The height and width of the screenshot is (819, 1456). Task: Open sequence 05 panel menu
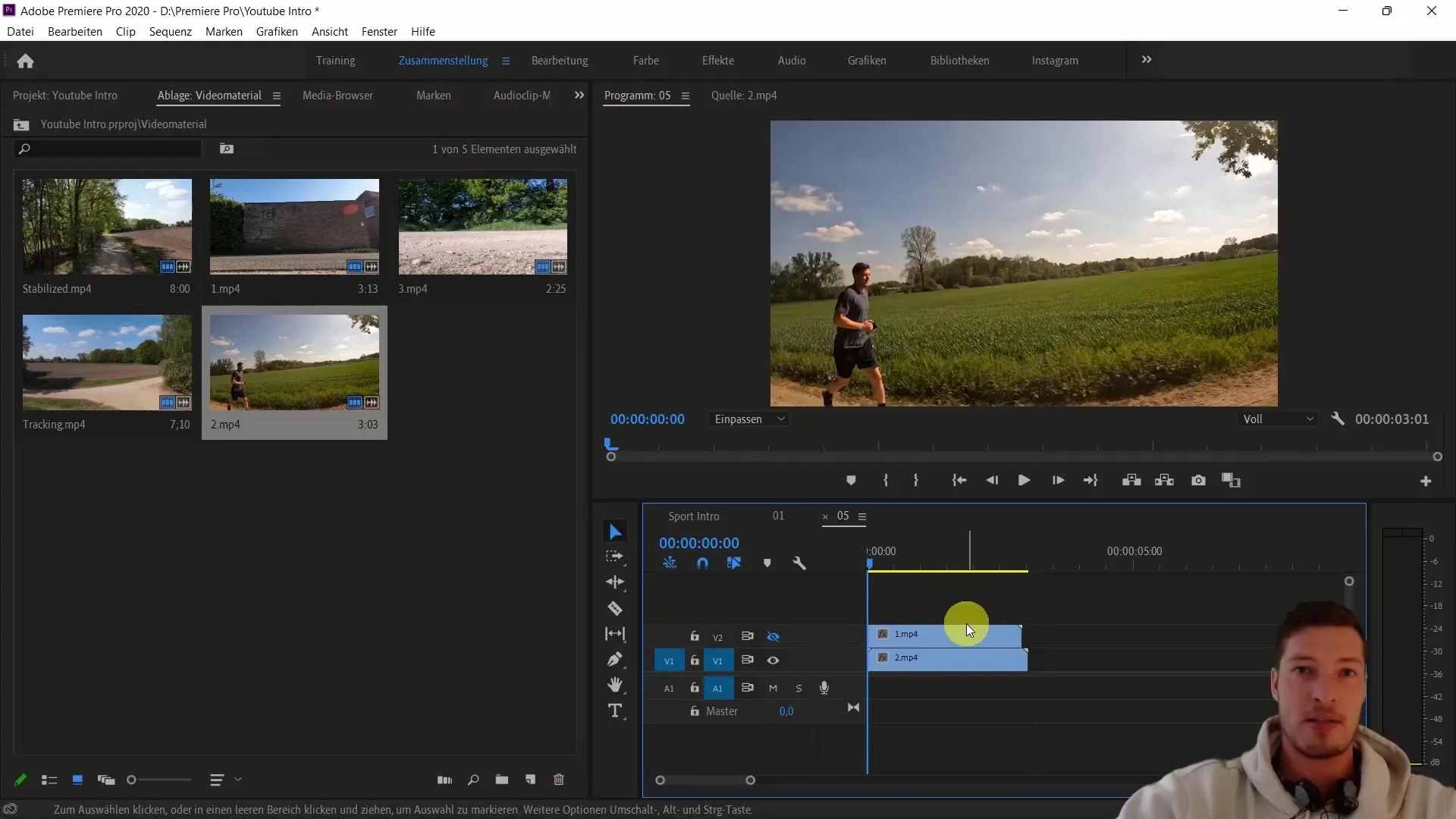(x=862, y=517)
